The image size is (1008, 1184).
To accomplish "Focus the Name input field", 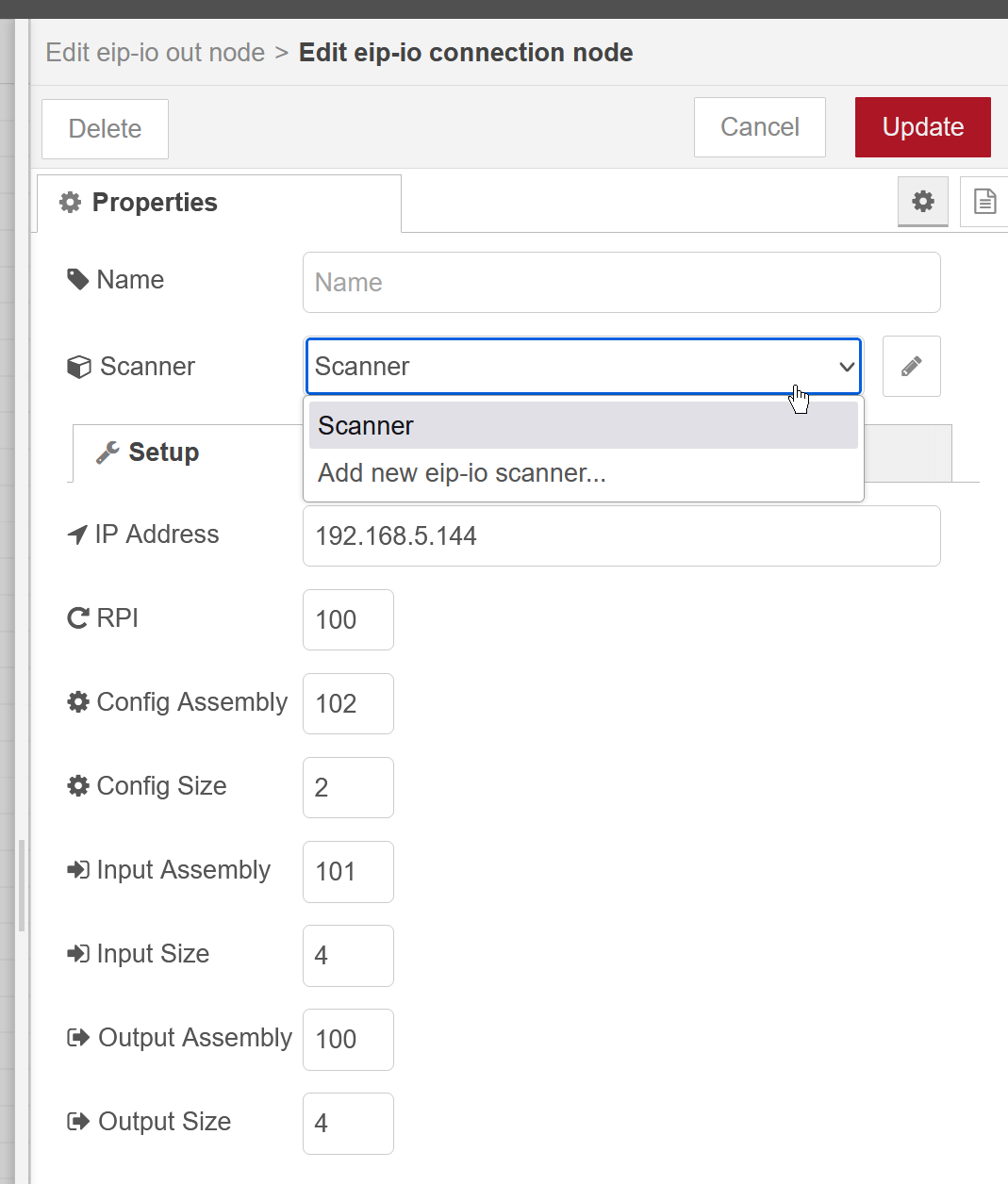I will pos(621,282).
